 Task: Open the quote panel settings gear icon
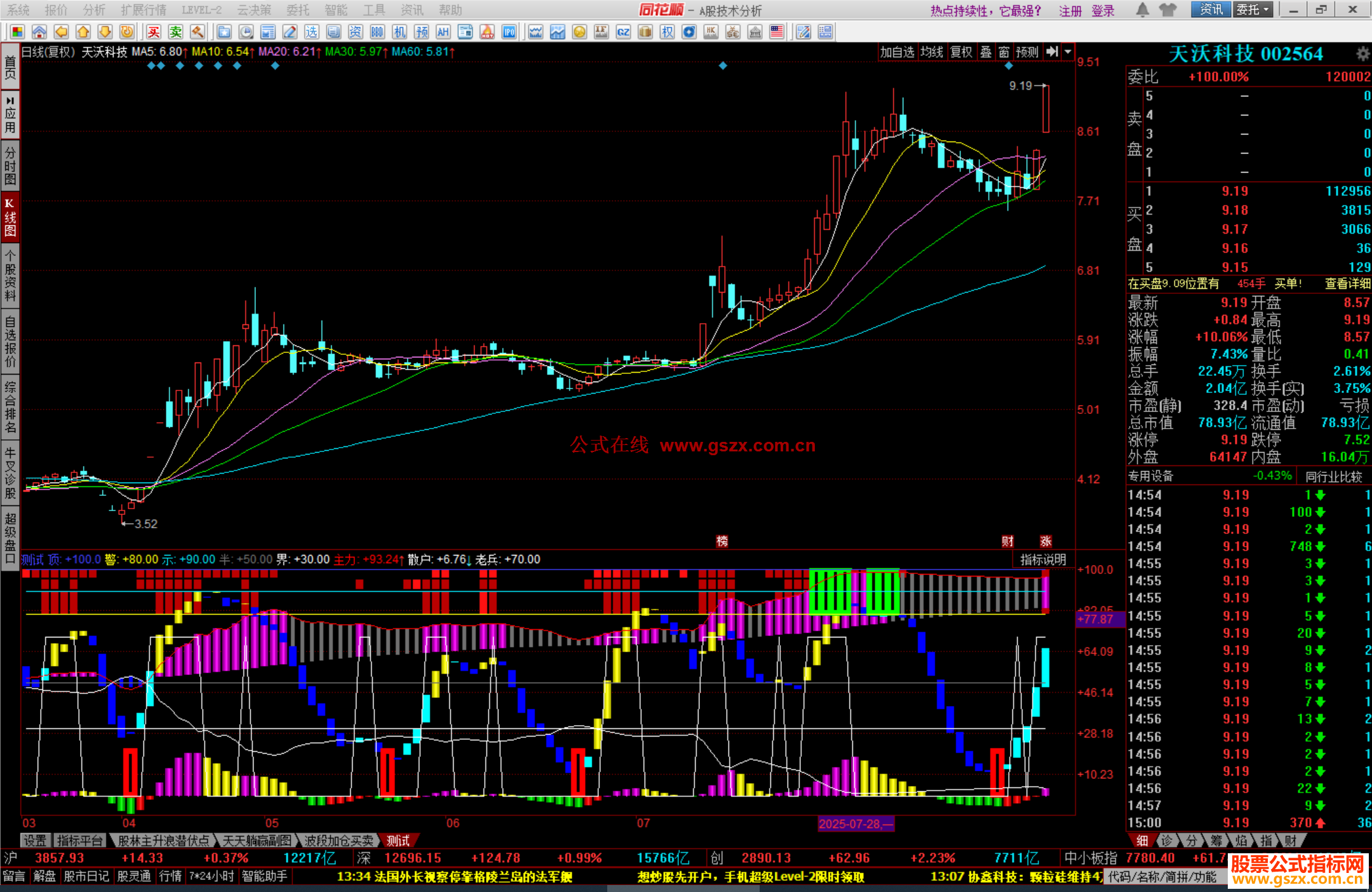click(1362, 54)
